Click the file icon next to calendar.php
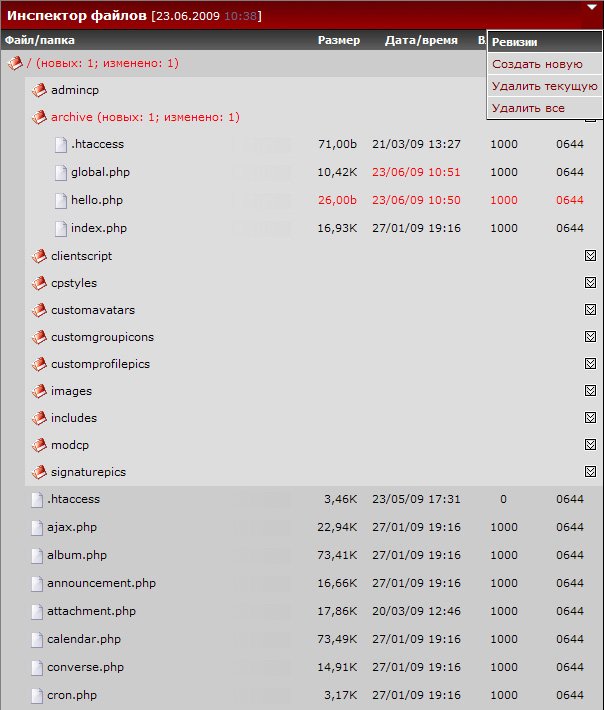 click(37, 640)
